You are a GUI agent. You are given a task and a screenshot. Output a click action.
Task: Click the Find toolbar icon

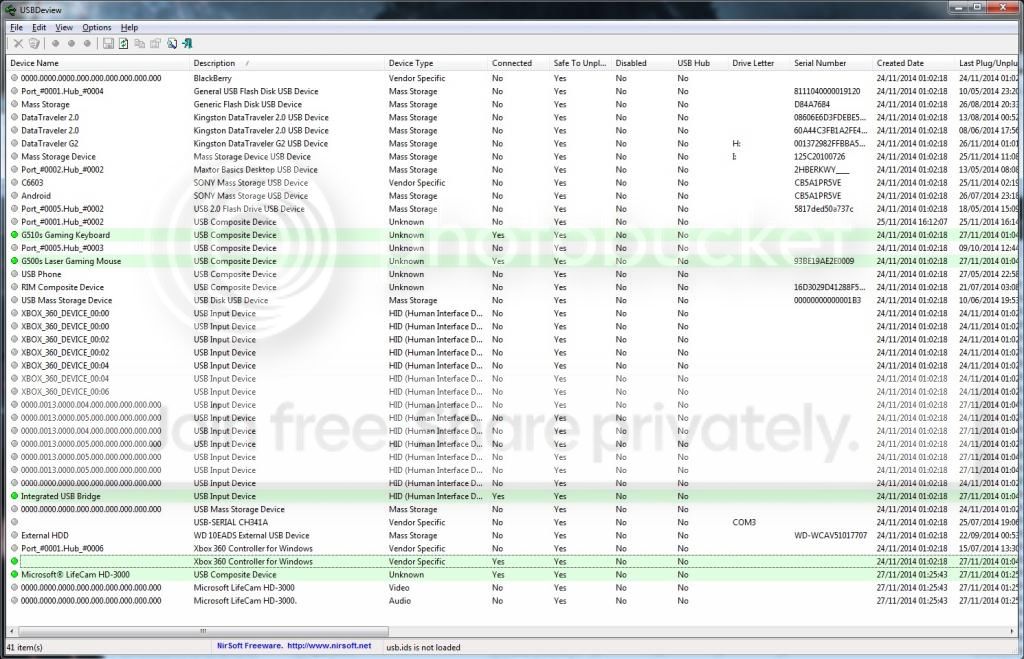click(x=172, y=44)
